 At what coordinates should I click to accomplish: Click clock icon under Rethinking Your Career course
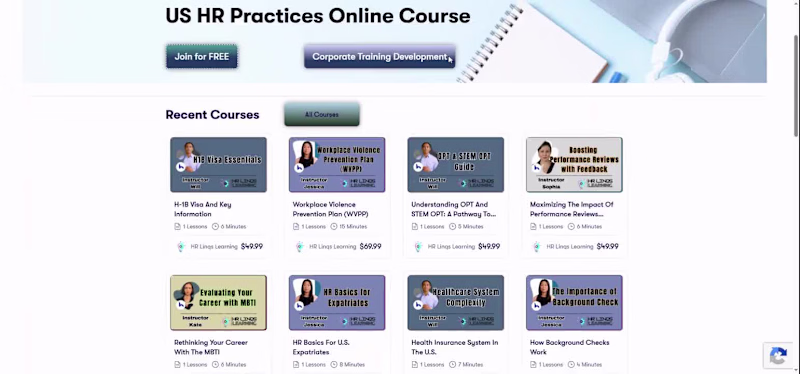215,365
